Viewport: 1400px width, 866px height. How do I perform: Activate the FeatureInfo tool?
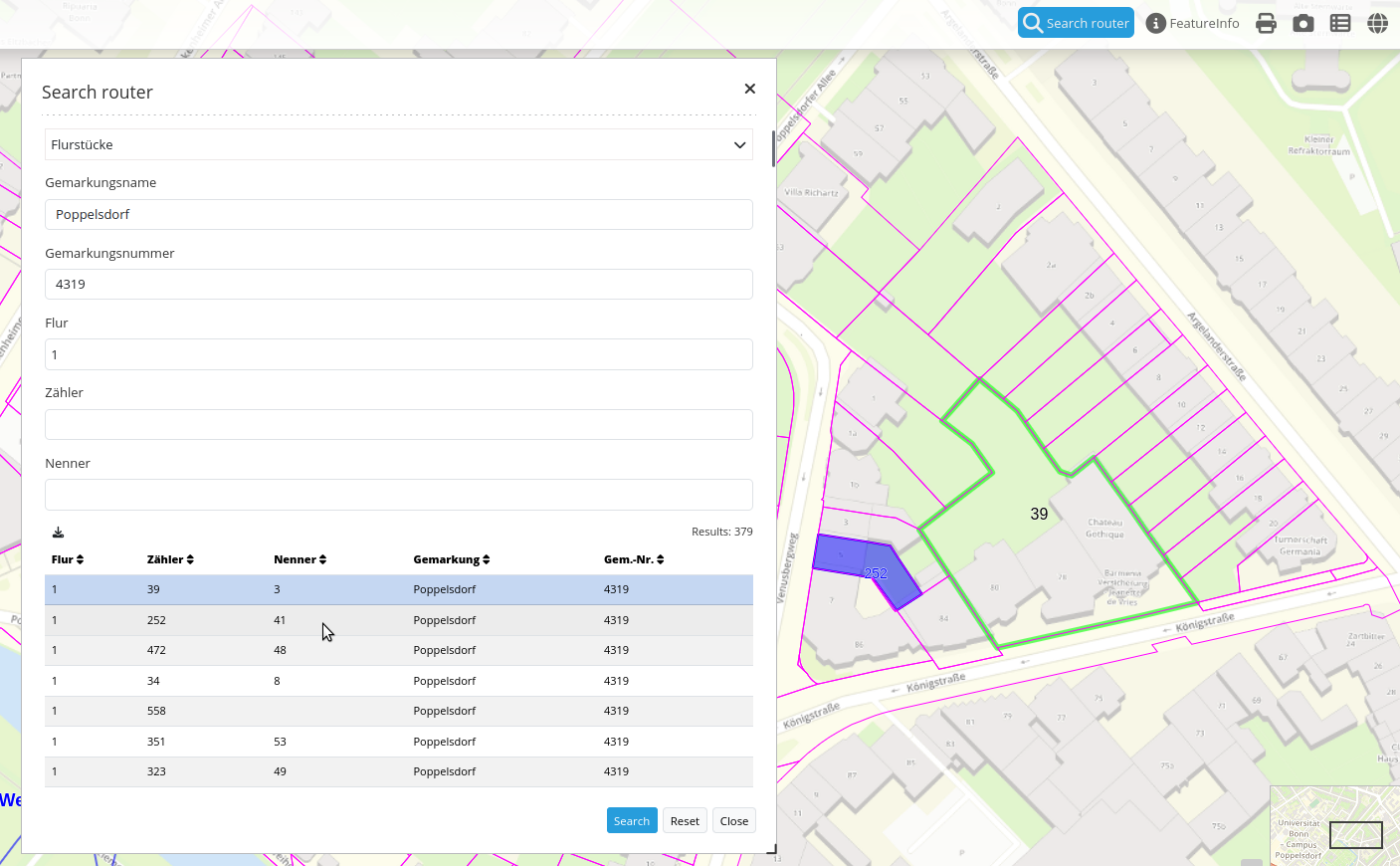[x=1192, y=23]
